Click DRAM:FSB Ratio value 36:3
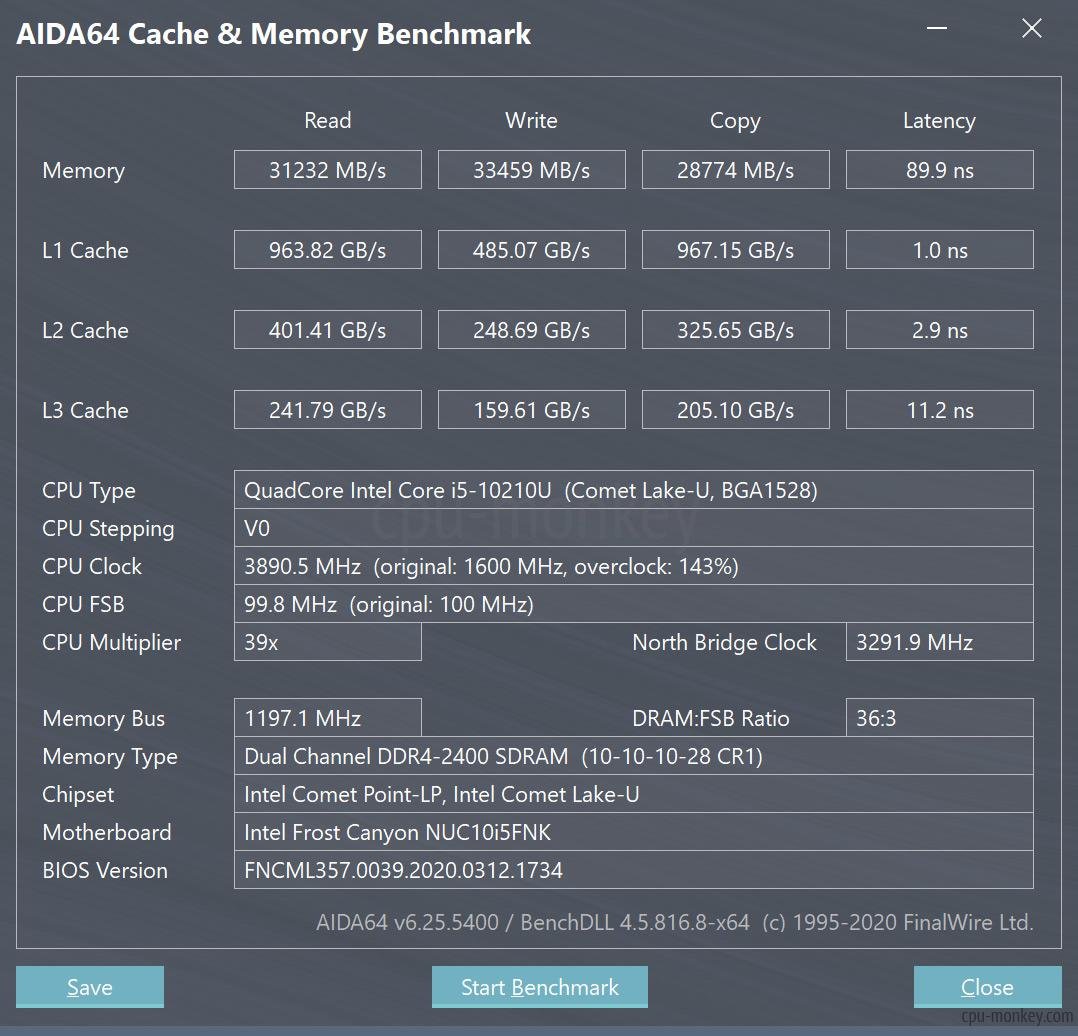 (x=940, y=718)
